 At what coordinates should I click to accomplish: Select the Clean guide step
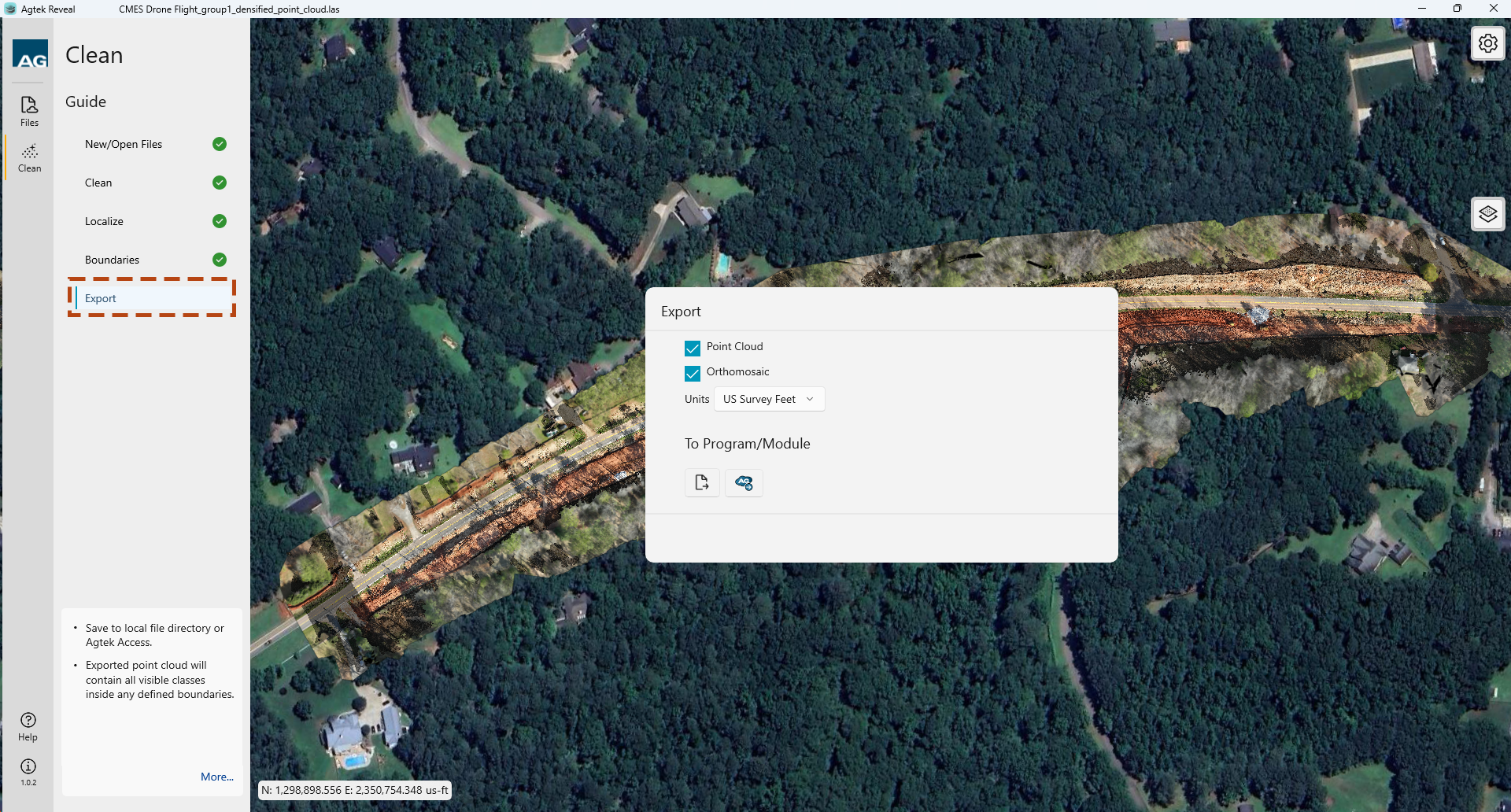[x=98, y=183]
